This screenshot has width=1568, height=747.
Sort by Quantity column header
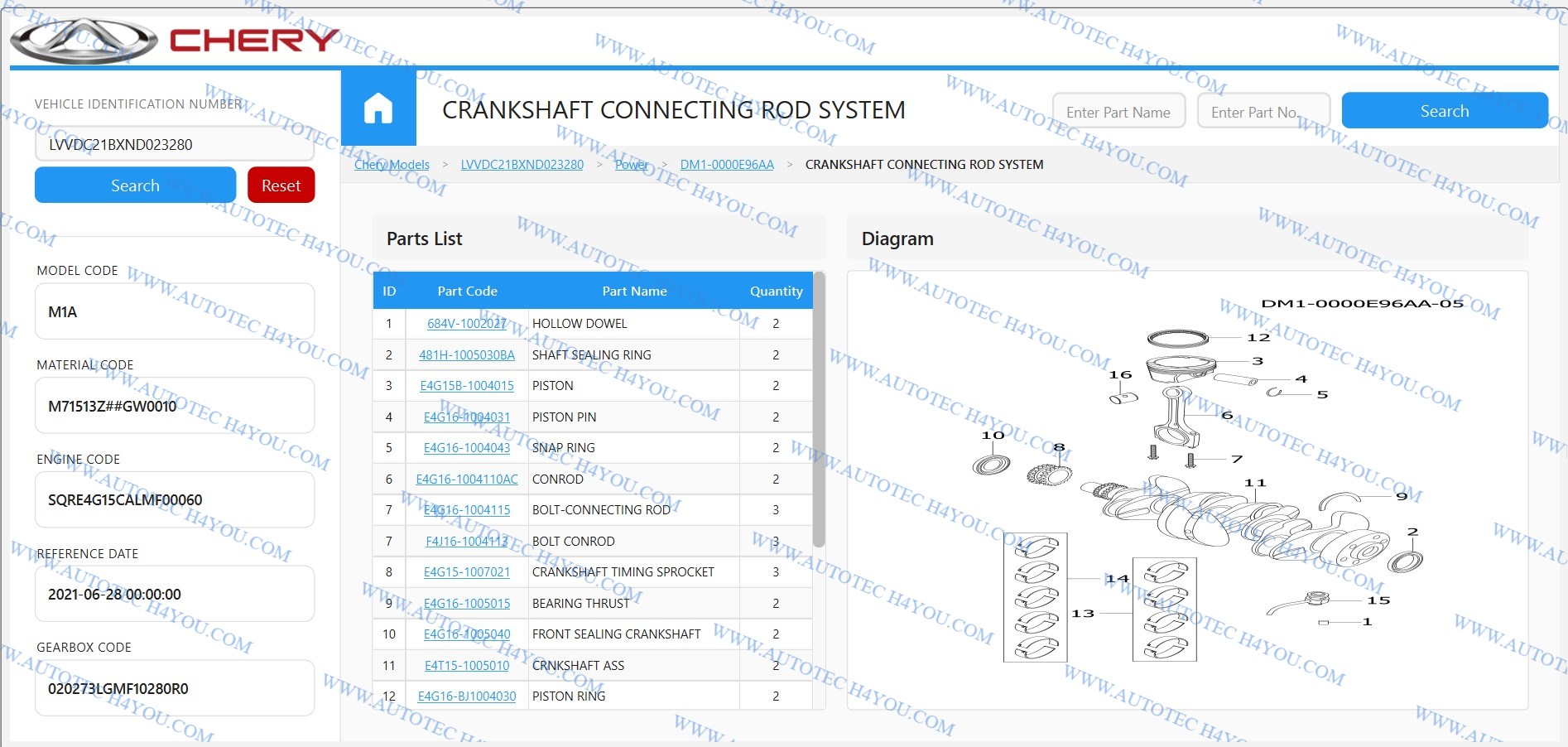776,292
